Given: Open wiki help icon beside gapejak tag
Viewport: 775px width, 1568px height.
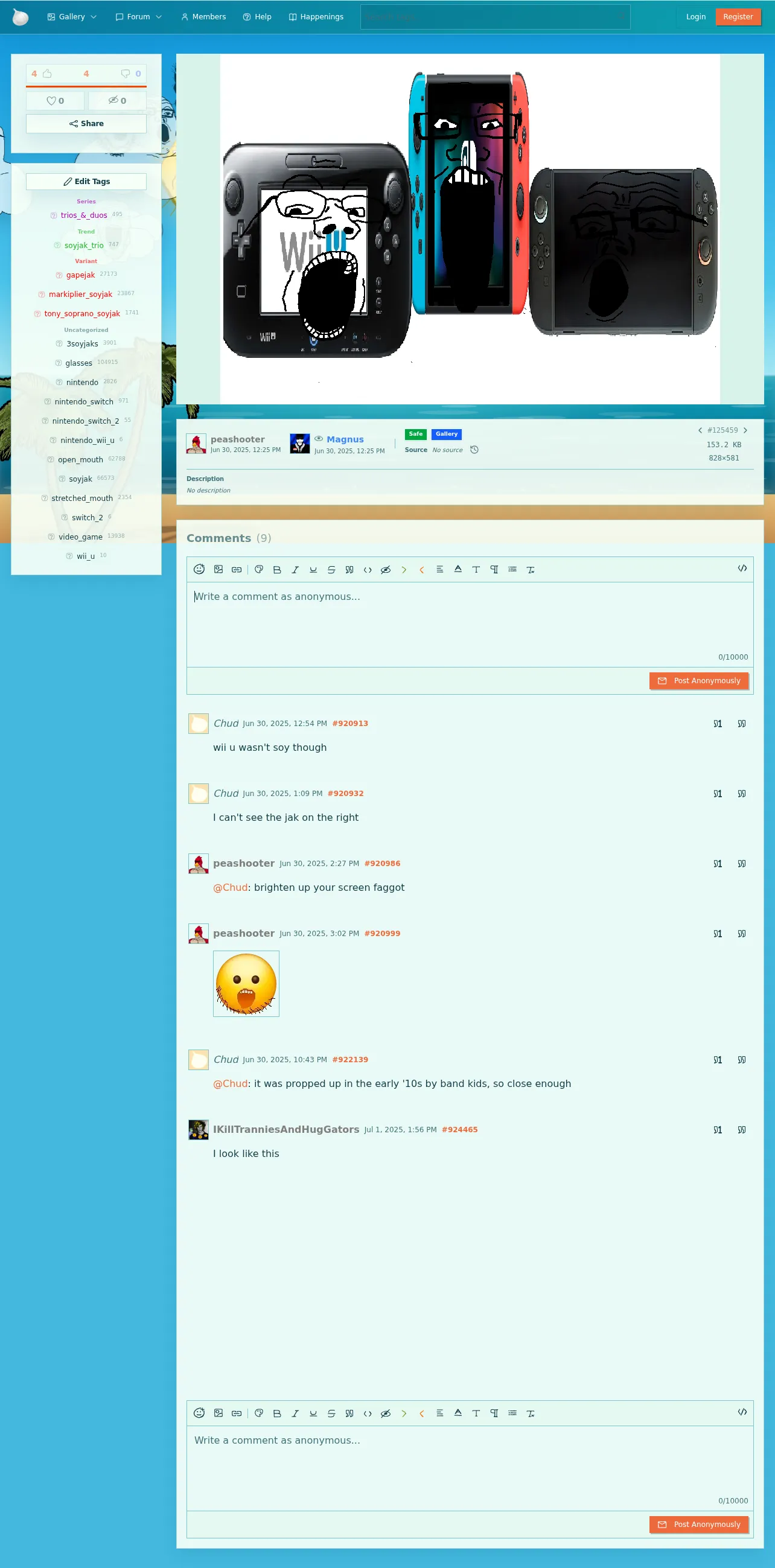Looking at the screenshot, I should 59,275.
